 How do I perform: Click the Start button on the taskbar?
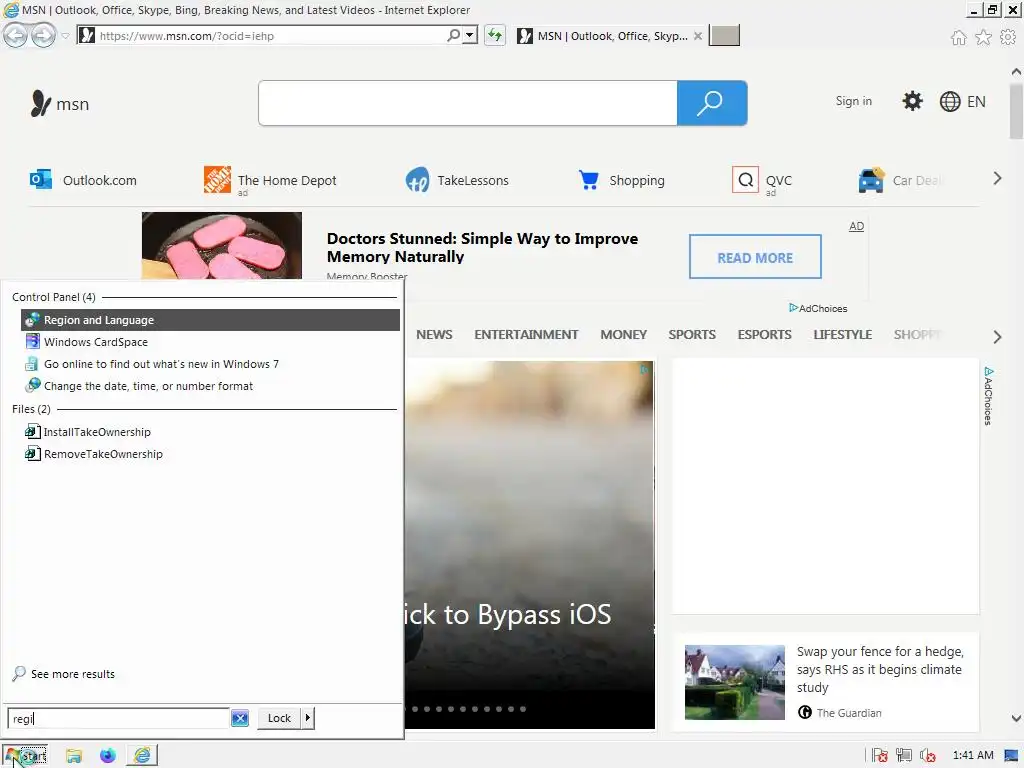tap(25, 756)
